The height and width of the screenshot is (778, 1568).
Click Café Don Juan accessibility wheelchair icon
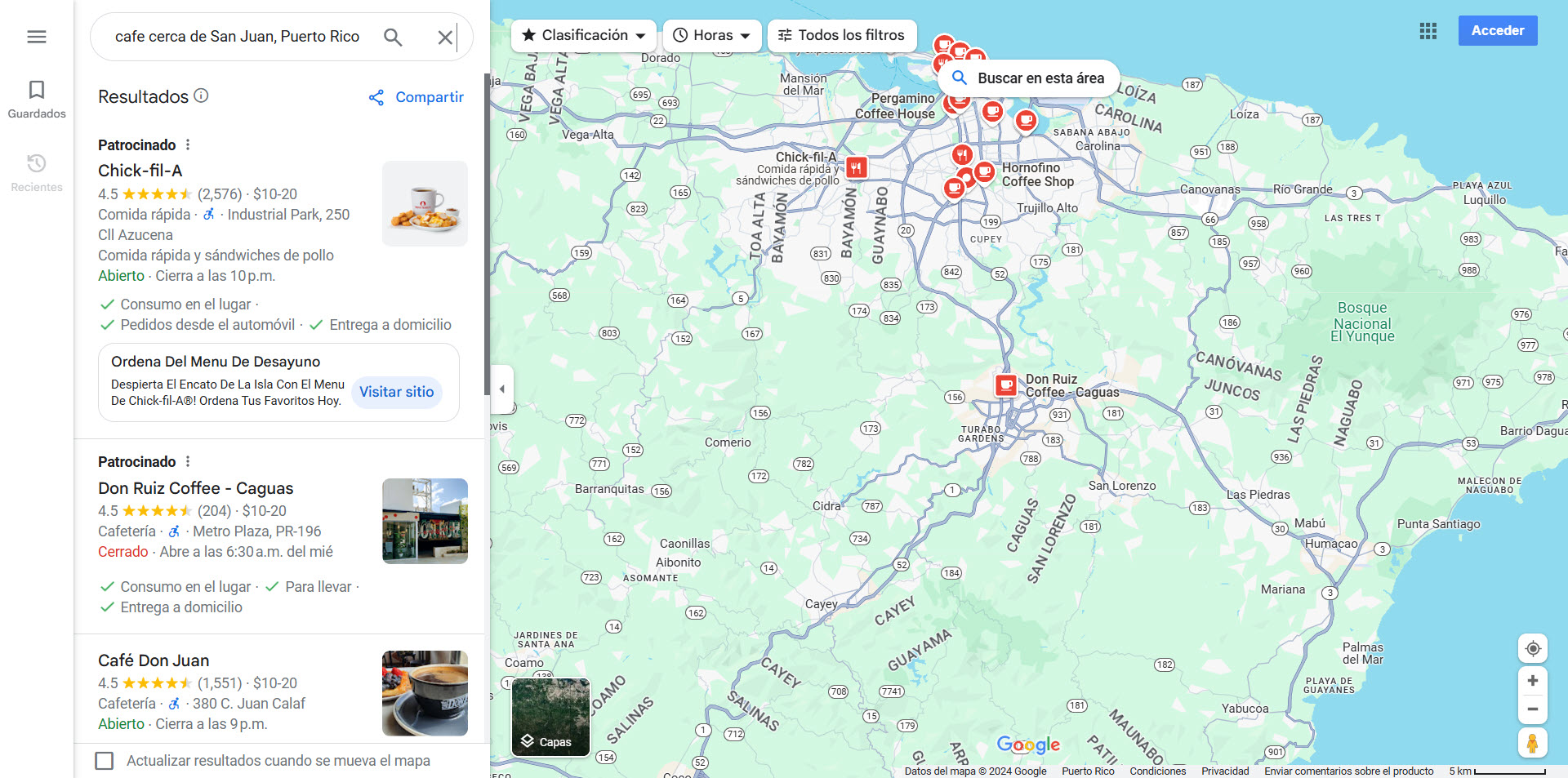point(174,703)
